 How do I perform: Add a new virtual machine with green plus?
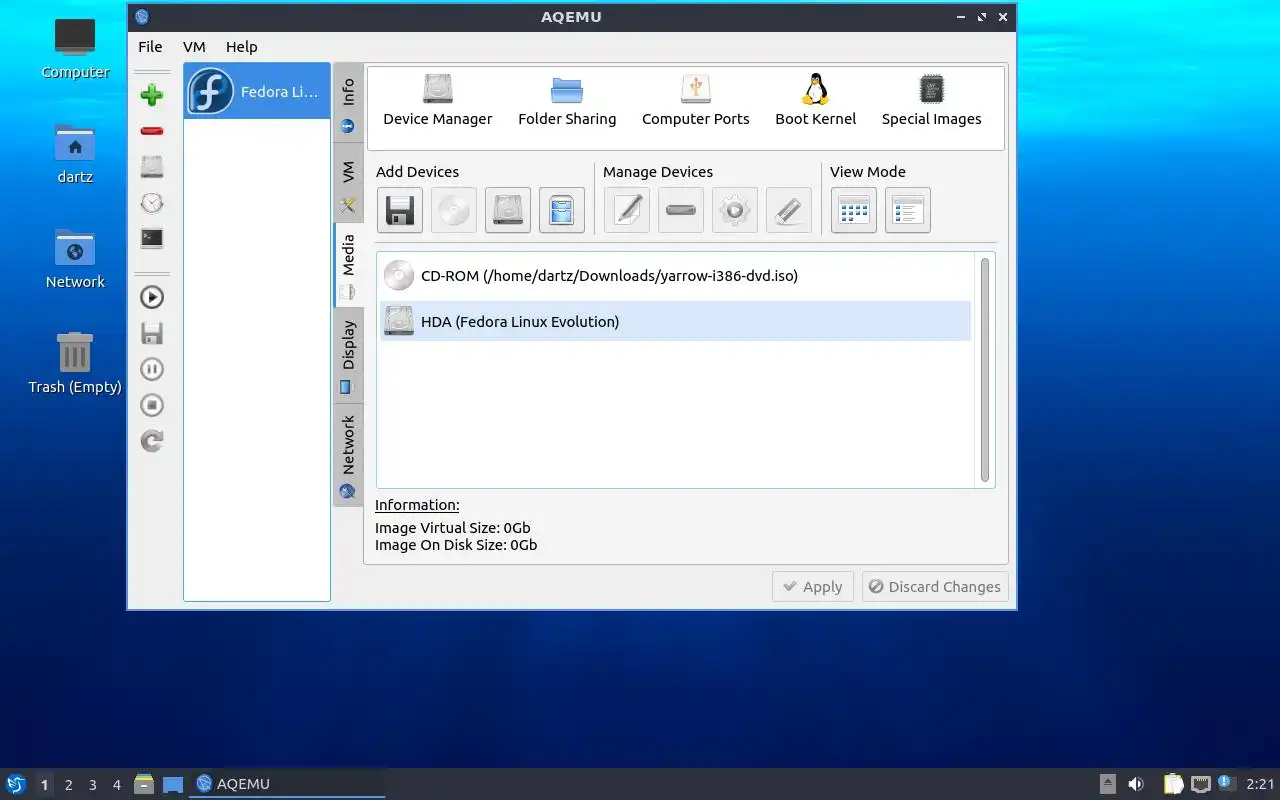pos(152,95)
